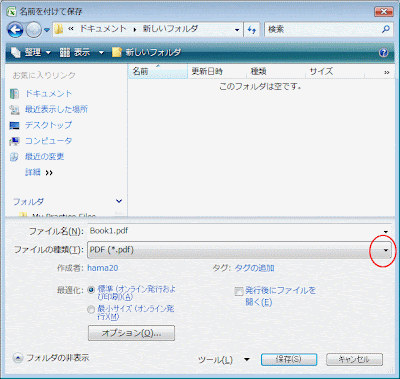
Task: Open the ツール(L) dropdown menu
Action: 224,360
